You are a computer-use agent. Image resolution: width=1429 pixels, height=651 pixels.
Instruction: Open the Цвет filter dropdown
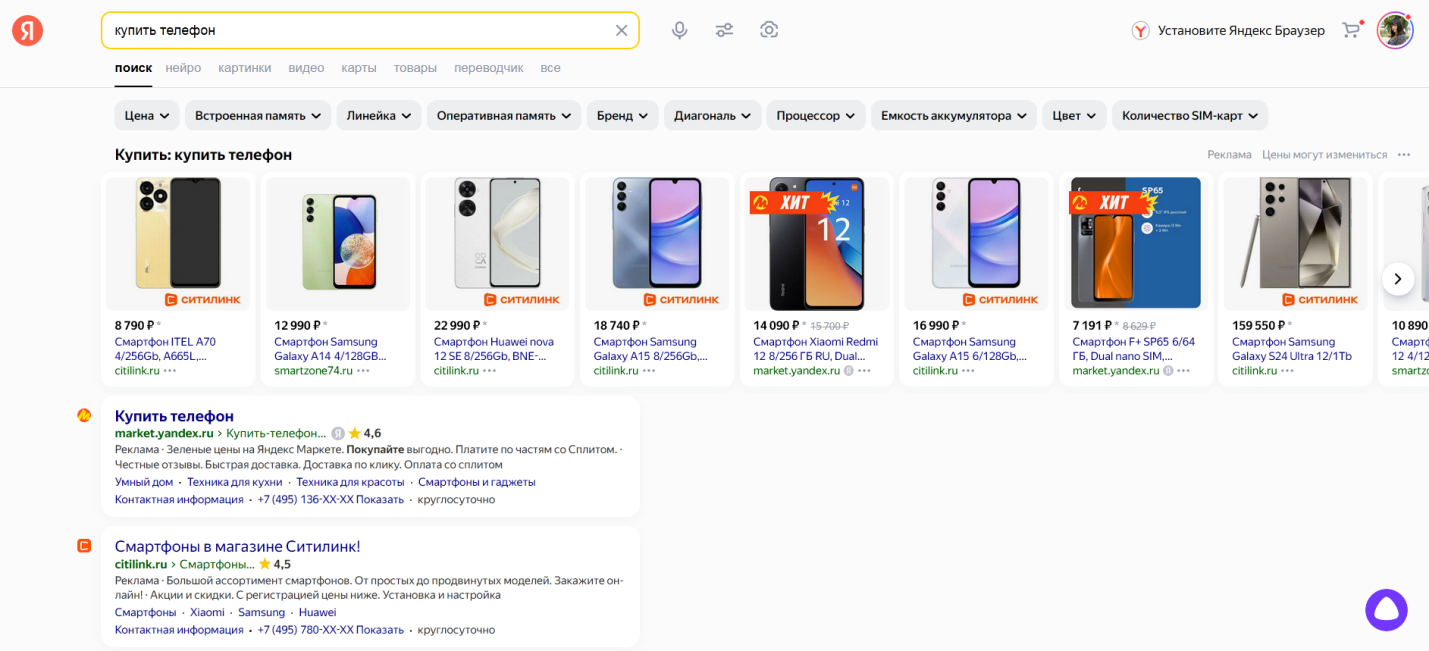point(1074,116)
